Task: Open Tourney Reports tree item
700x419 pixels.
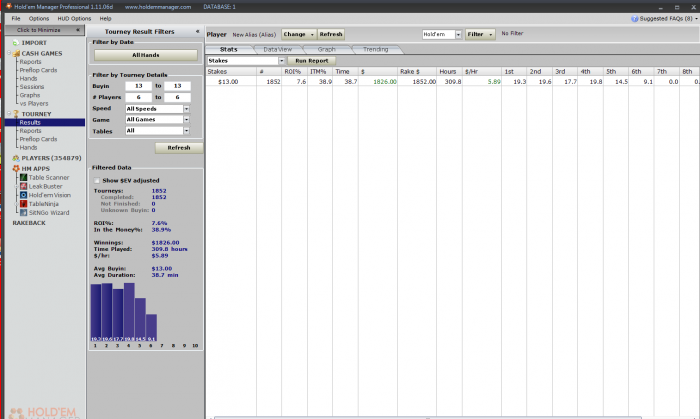Action: (x=30, y=131)
